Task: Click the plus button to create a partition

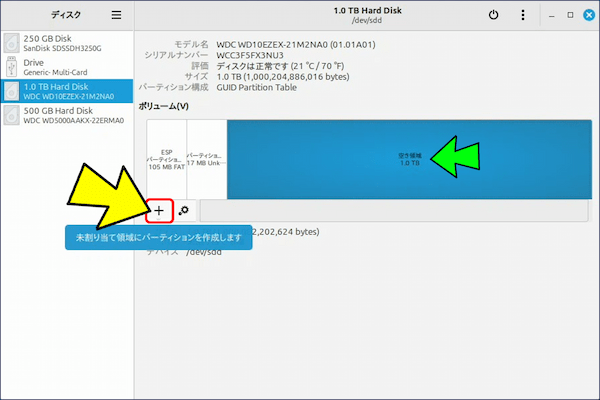Action: (159, 211)
